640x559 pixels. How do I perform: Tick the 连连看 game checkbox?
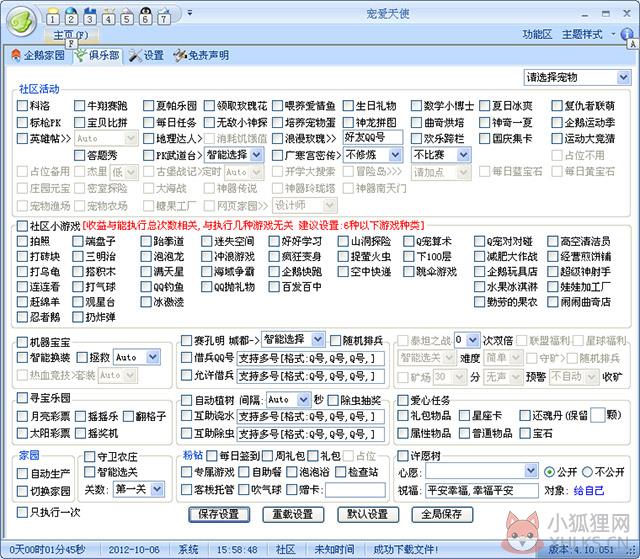click(22, 287)
